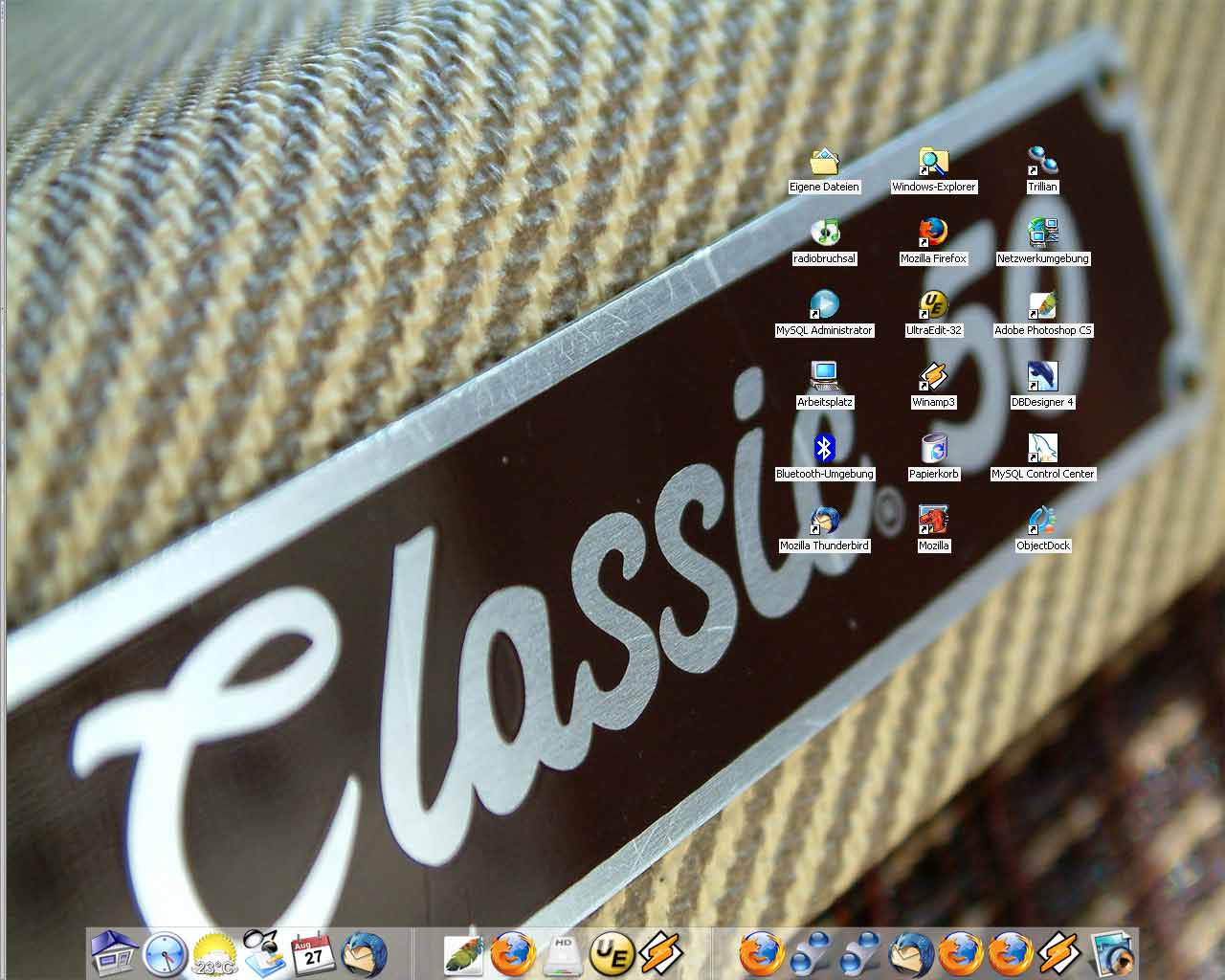
Task: Open the HD drive icon in dock
Action: coord(563,953)
